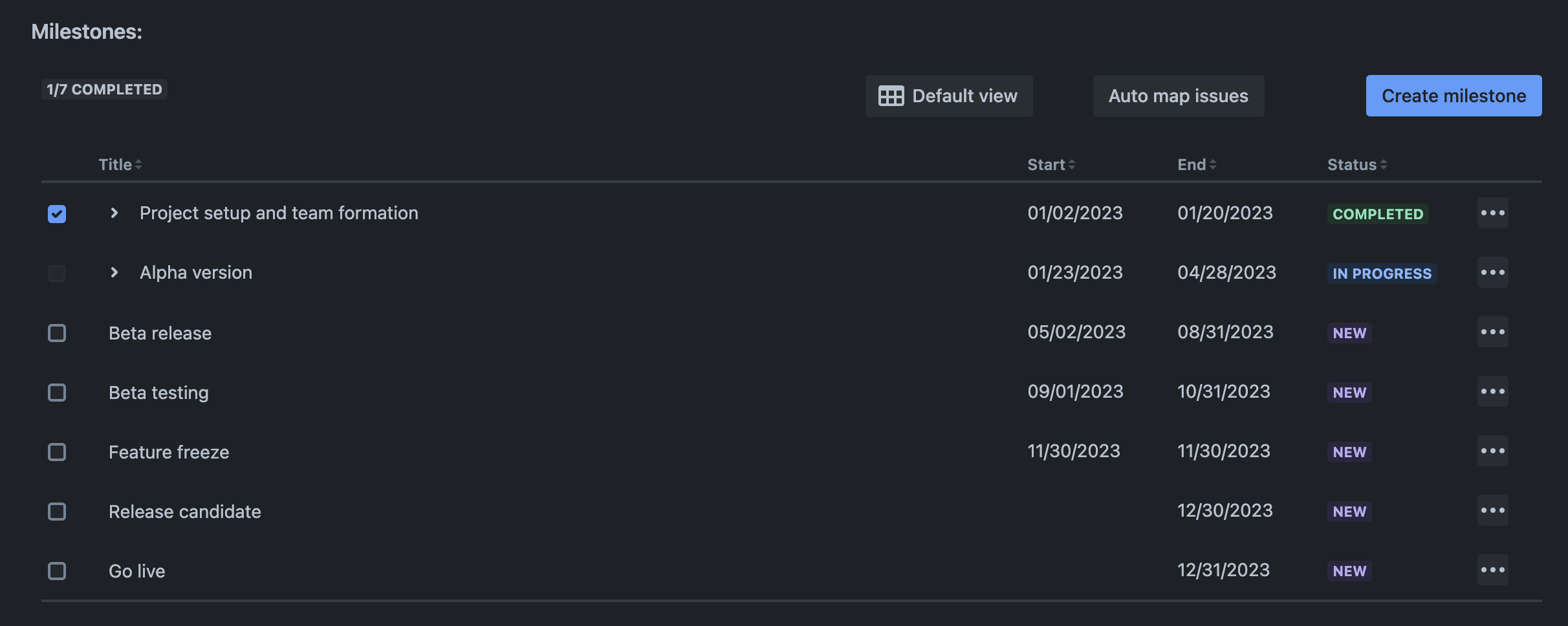Open more options for Feature freeze row
The width and height of the screenshot is (1568, 626).
pos(1492,451)
